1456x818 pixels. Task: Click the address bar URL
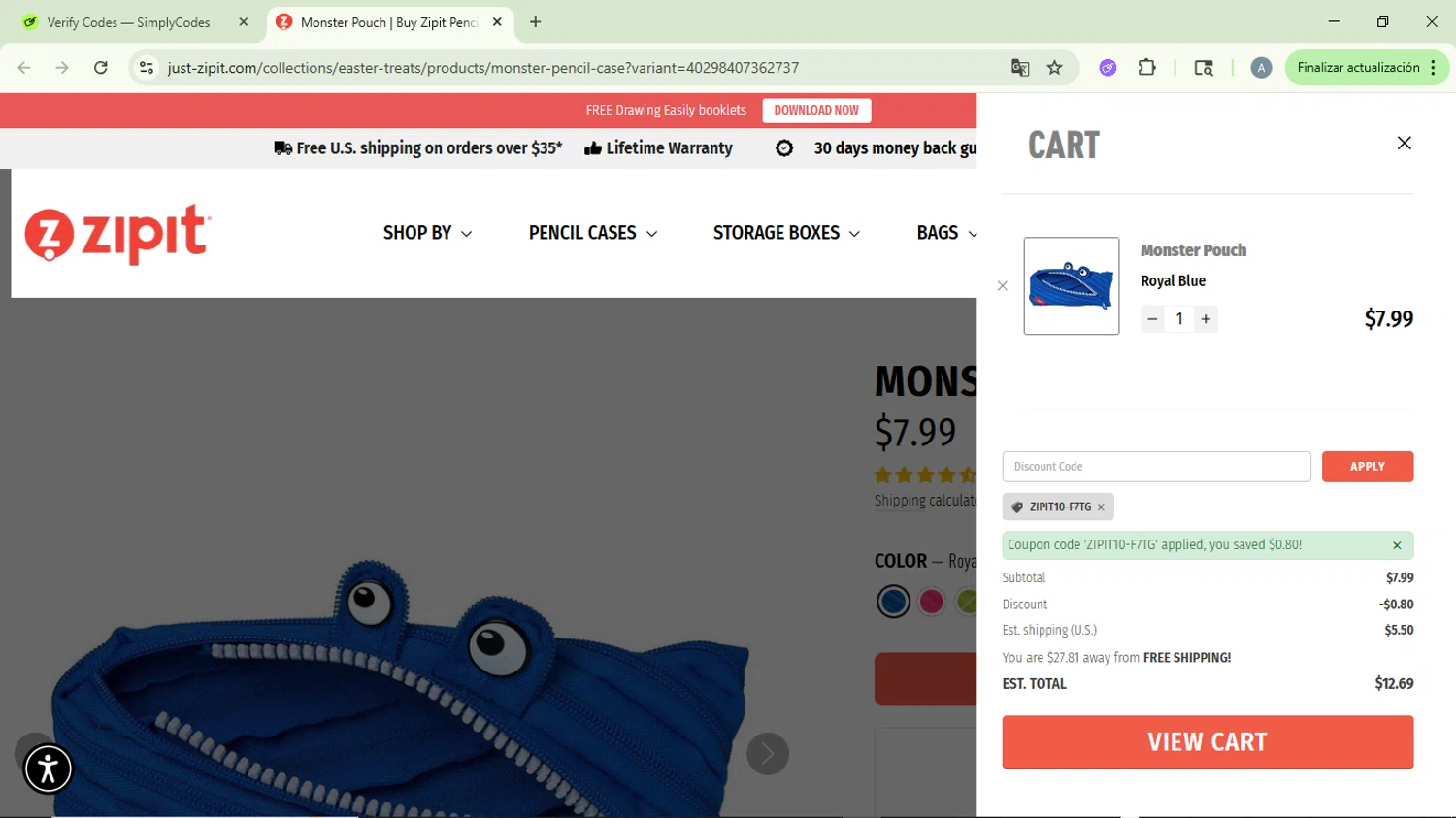click(482, 68)
